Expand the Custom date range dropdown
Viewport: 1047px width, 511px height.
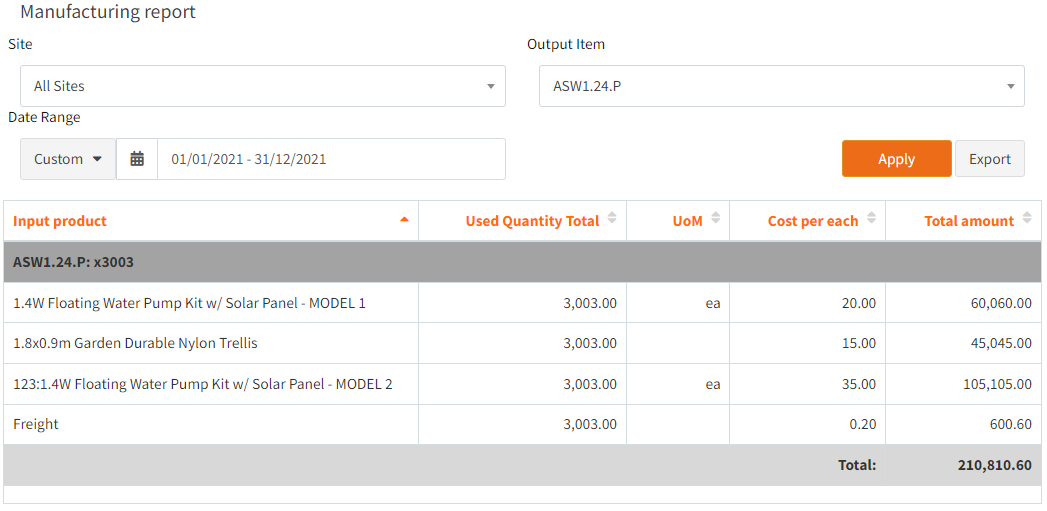tap(68, 159)
